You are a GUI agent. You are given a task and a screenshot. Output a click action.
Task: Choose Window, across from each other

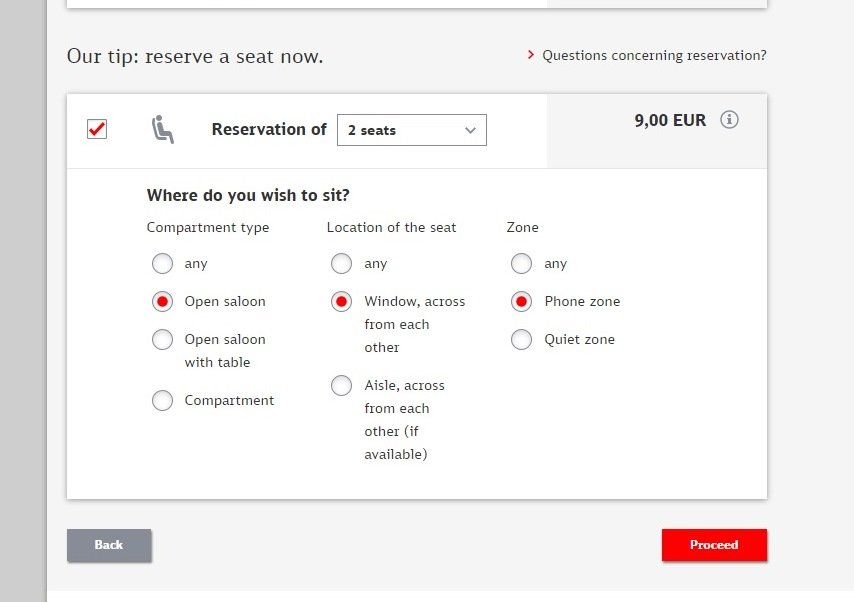341,301
